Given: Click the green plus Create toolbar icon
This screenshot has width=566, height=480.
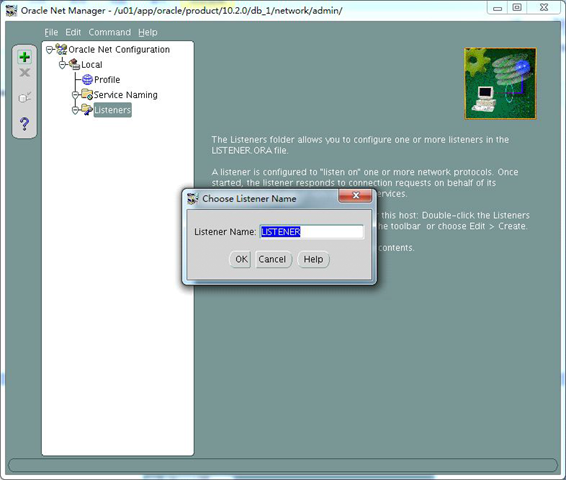Looking at the screenshot, I should [x=25, y=57].
